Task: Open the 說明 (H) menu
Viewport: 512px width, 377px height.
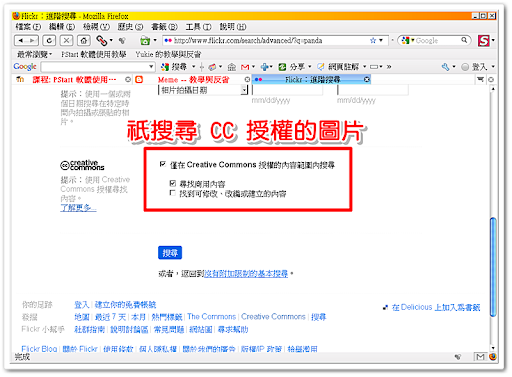Action: coord(233,27)
